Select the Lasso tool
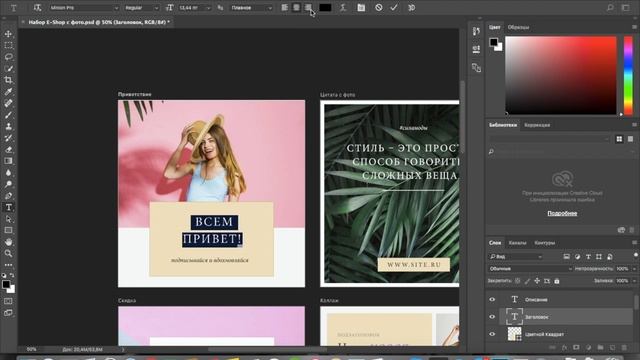The height and width of the screenshot is (360, 640). click(x=8, y=57)
